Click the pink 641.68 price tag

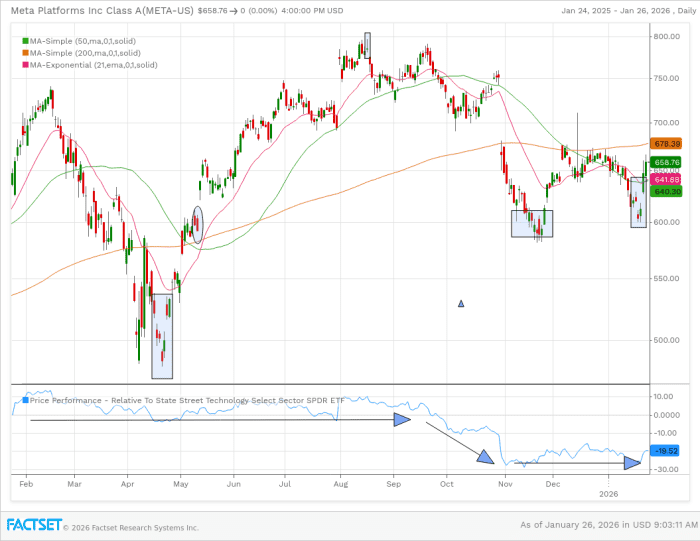click(667, 179)
